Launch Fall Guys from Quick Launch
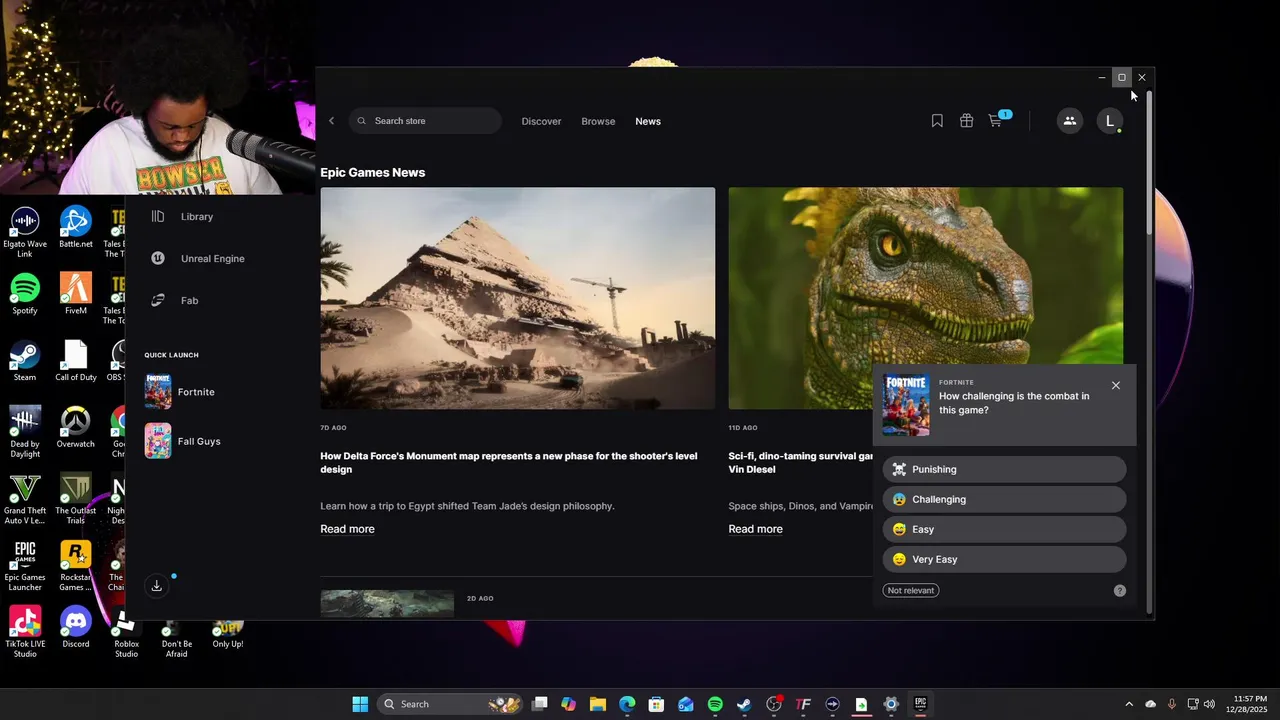 click(x=182, y=441)
